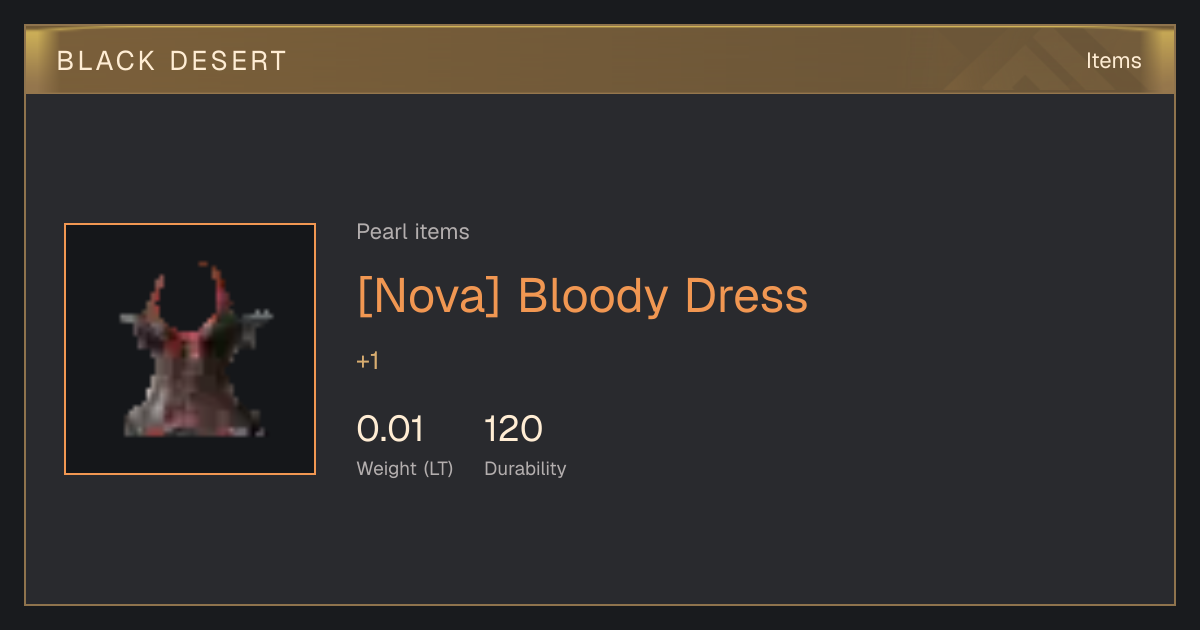Click the empty dark card area below stats
This screenshot has height=630, width=1200.
600,545
